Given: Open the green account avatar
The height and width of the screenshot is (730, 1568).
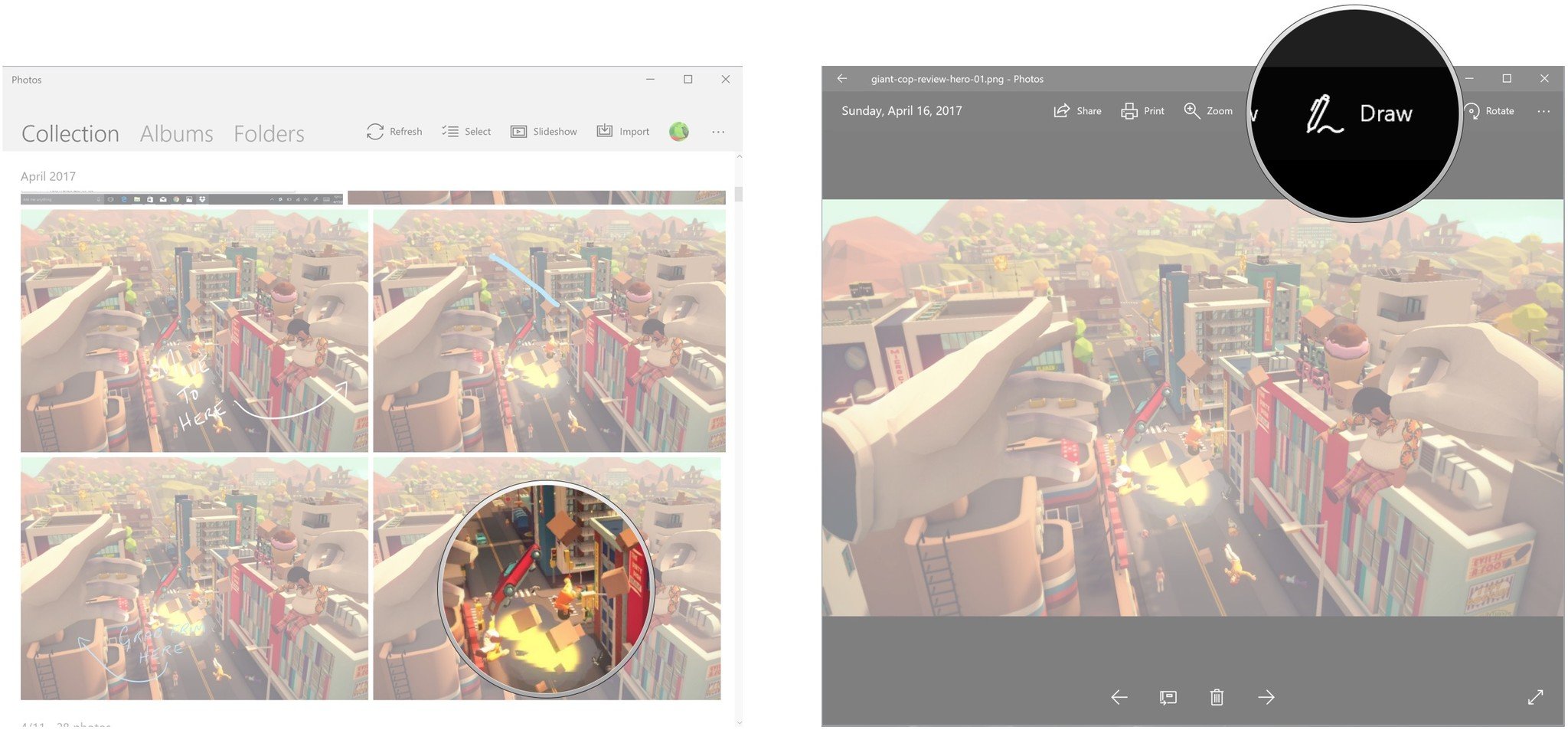Looking at the screenshot, I should click(679, 132).
